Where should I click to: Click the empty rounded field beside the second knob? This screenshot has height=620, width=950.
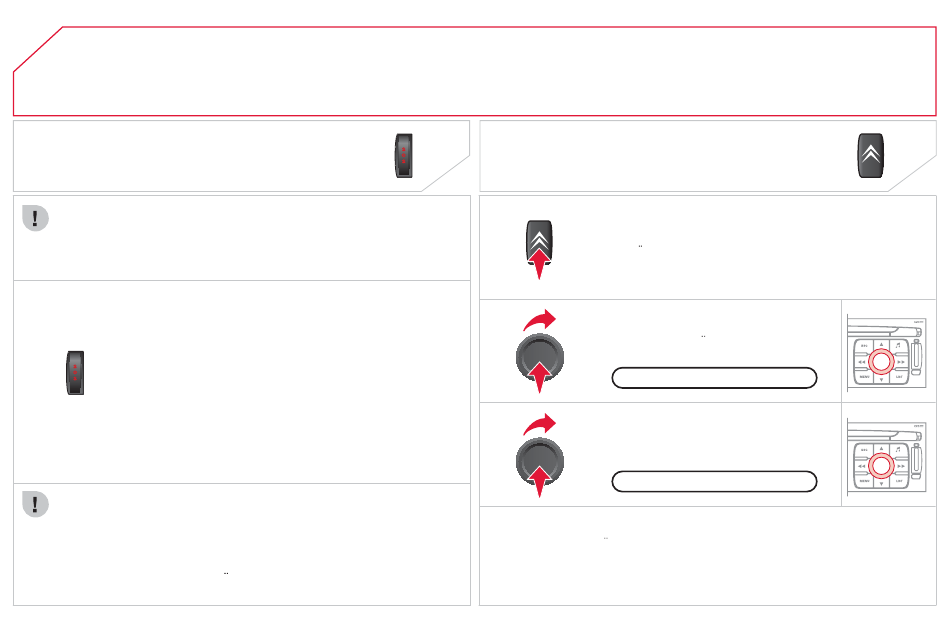tap(714, 482)
